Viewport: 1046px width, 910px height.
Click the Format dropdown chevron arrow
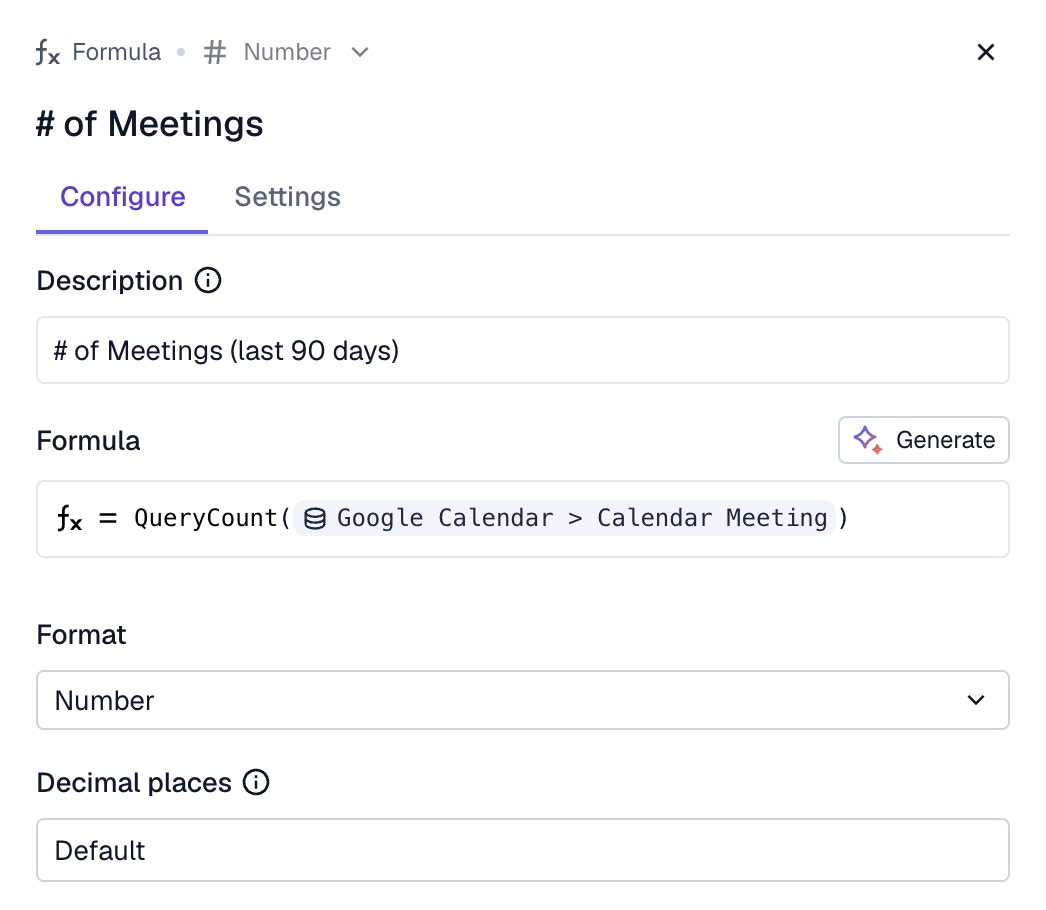[x=977, y=700]
